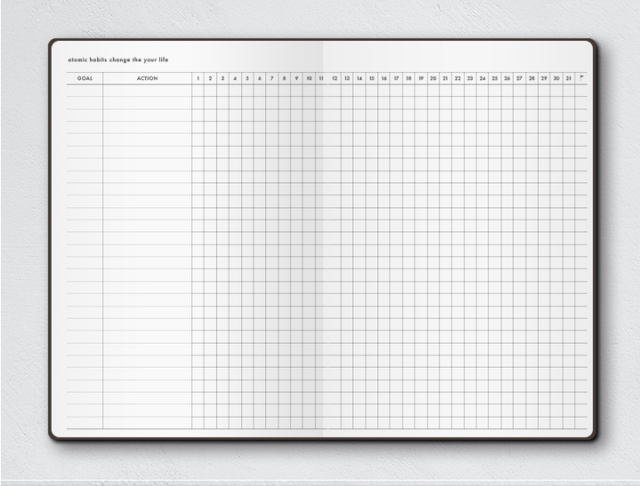This screenshot has height=486, width=640.
Task: Select day 3 column header
Action: coord(222,78)
